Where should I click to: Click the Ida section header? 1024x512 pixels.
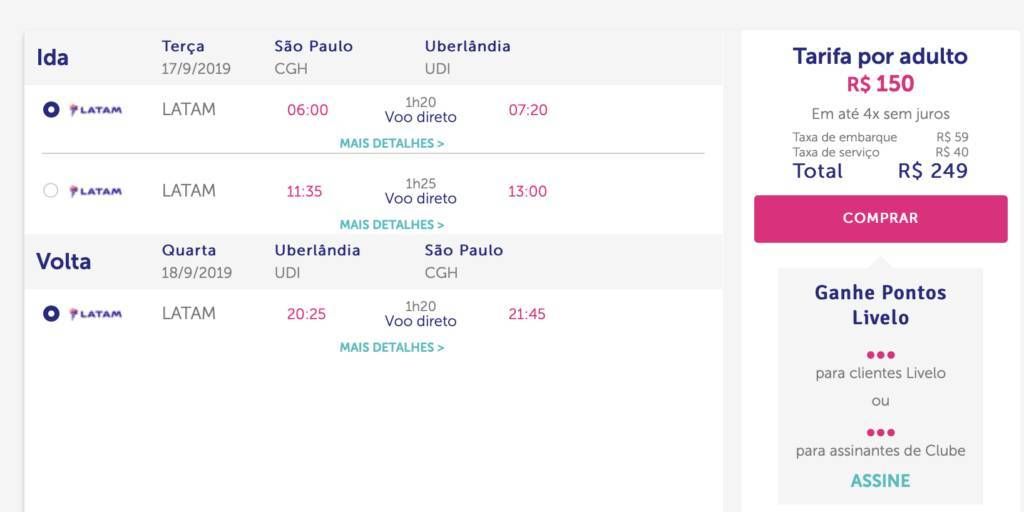[52, 57]
